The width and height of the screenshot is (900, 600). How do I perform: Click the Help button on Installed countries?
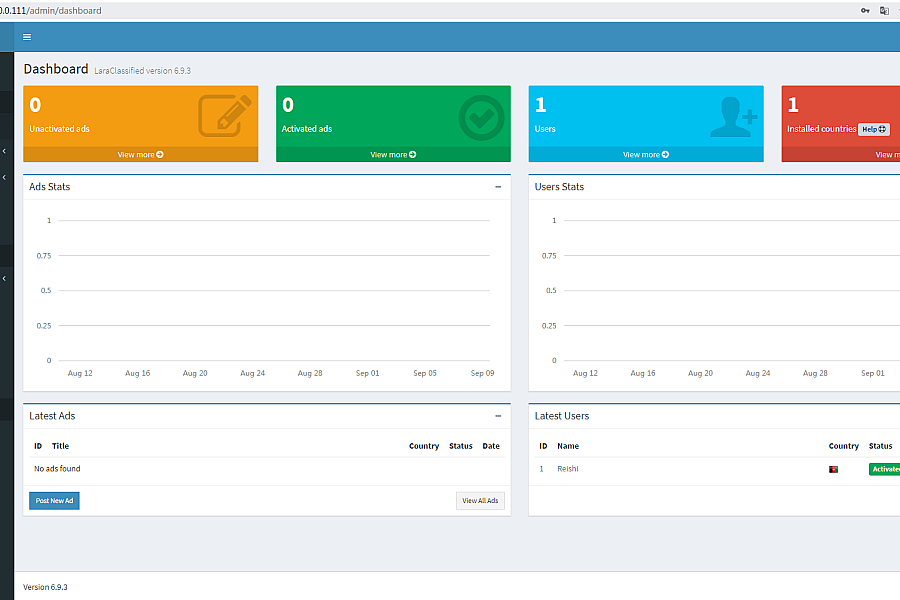click(874, 129)
